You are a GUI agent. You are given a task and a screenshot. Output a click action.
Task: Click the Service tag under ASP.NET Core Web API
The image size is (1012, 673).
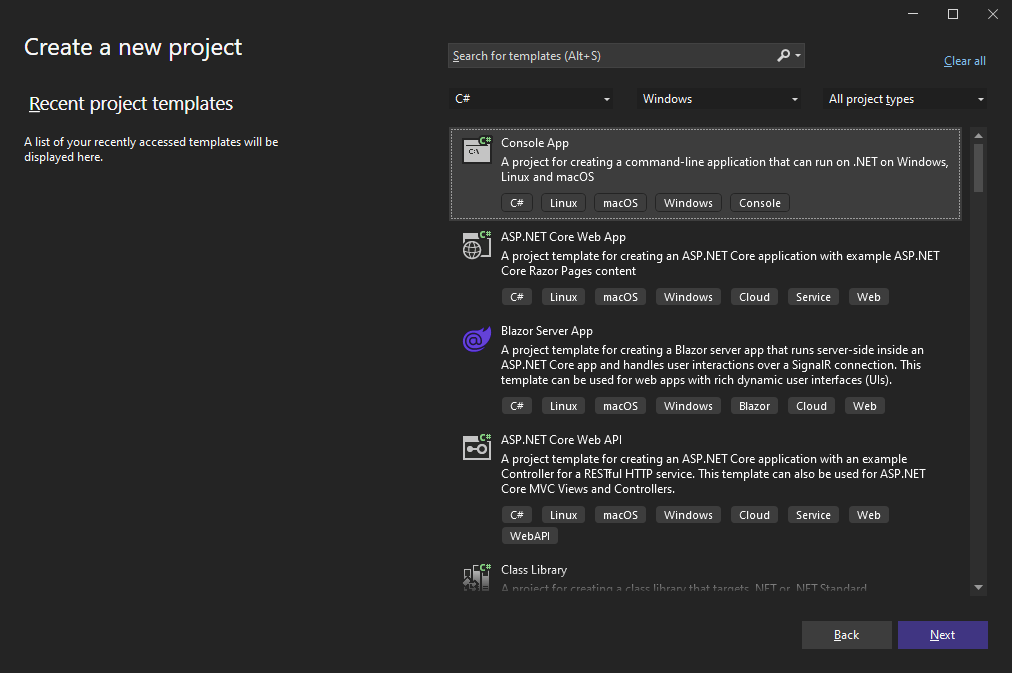tap(813, 515)
